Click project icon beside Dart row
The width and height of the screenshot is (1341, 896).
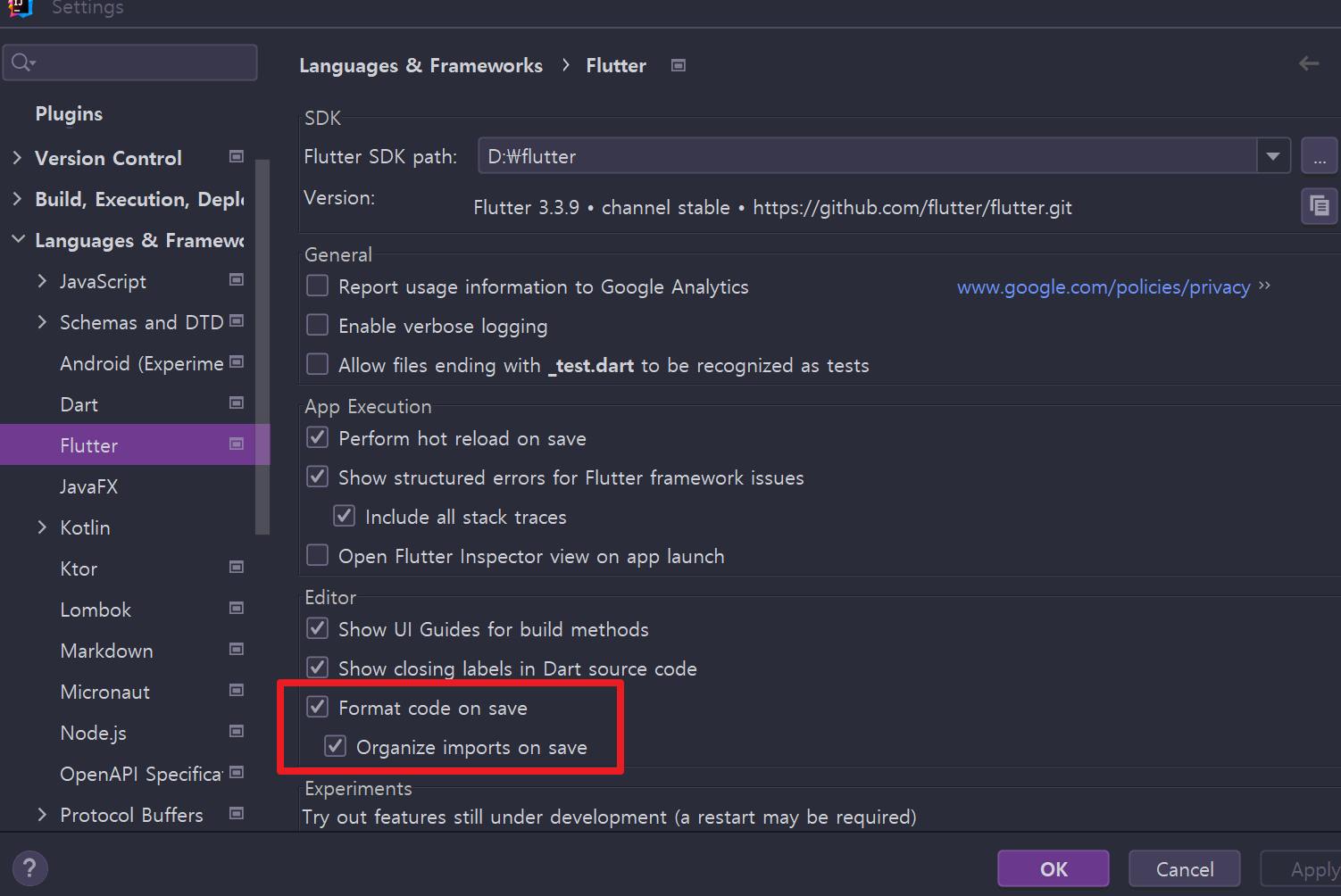coord(237,403)
